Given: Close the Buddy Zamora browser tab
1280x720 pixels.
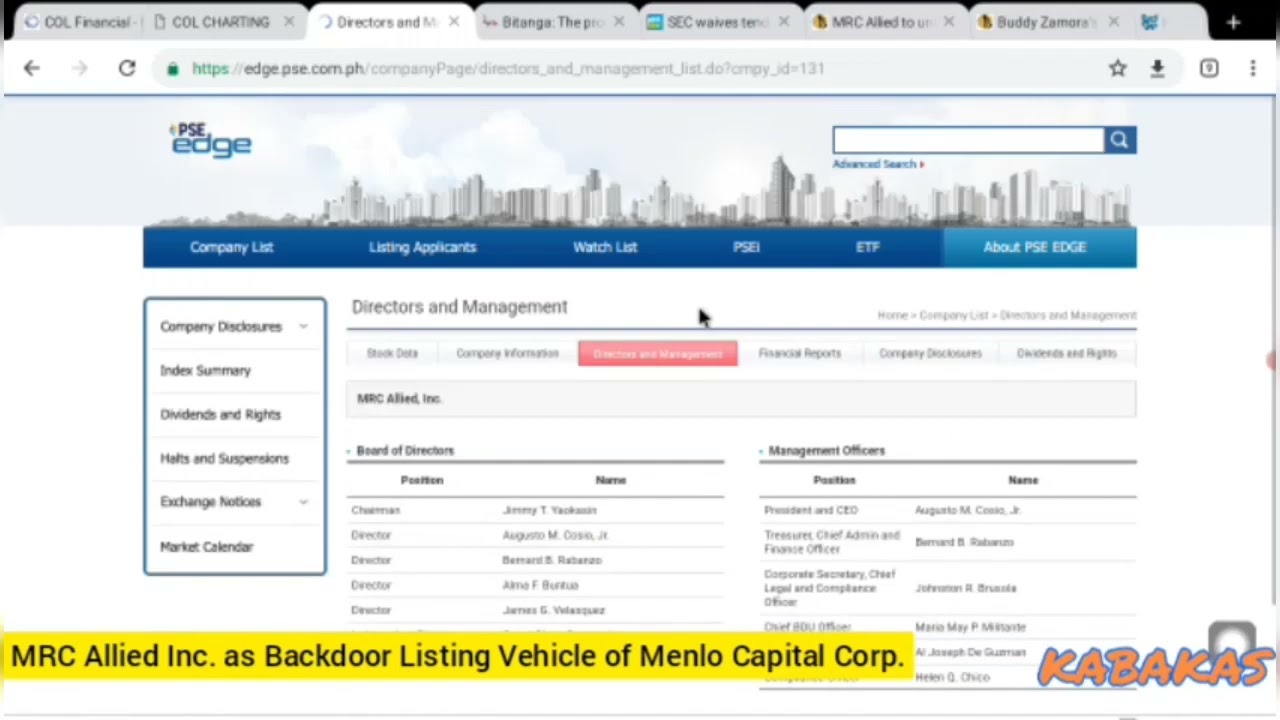Looking at the screenshot, I should 1113,22.
